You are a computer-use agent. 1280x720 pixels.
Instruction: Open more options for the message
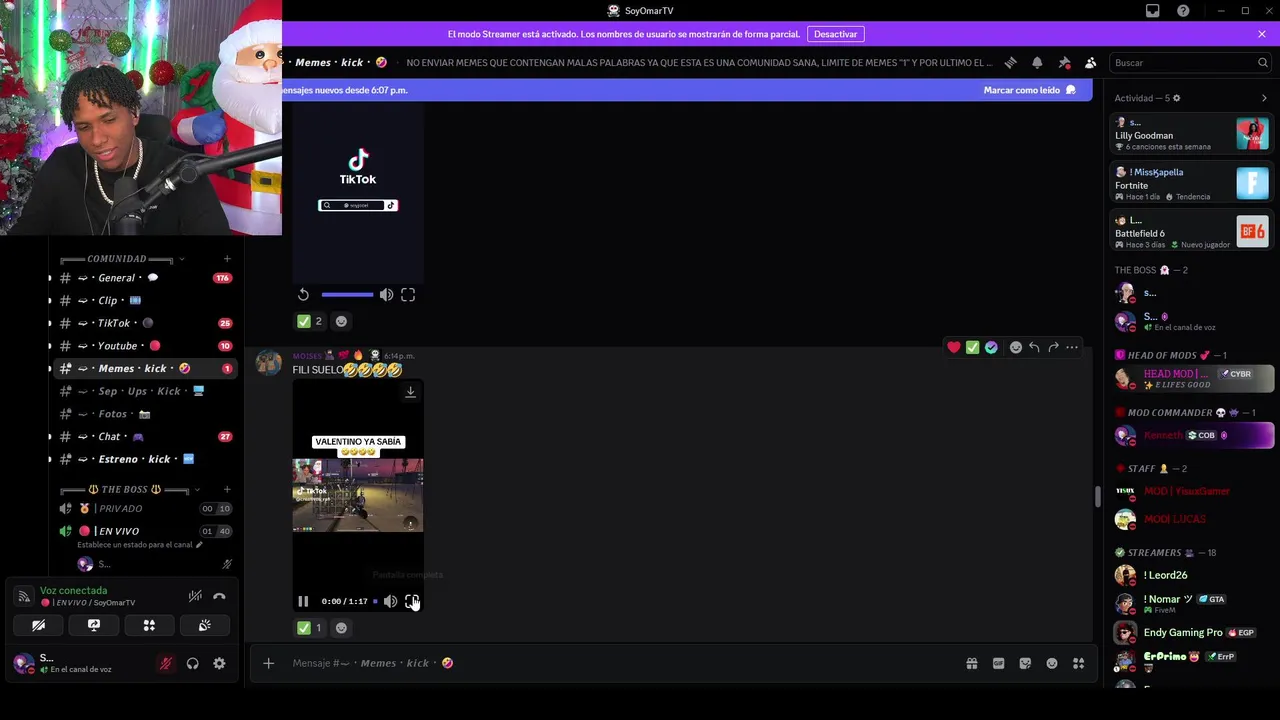[x=1072, y=347]
